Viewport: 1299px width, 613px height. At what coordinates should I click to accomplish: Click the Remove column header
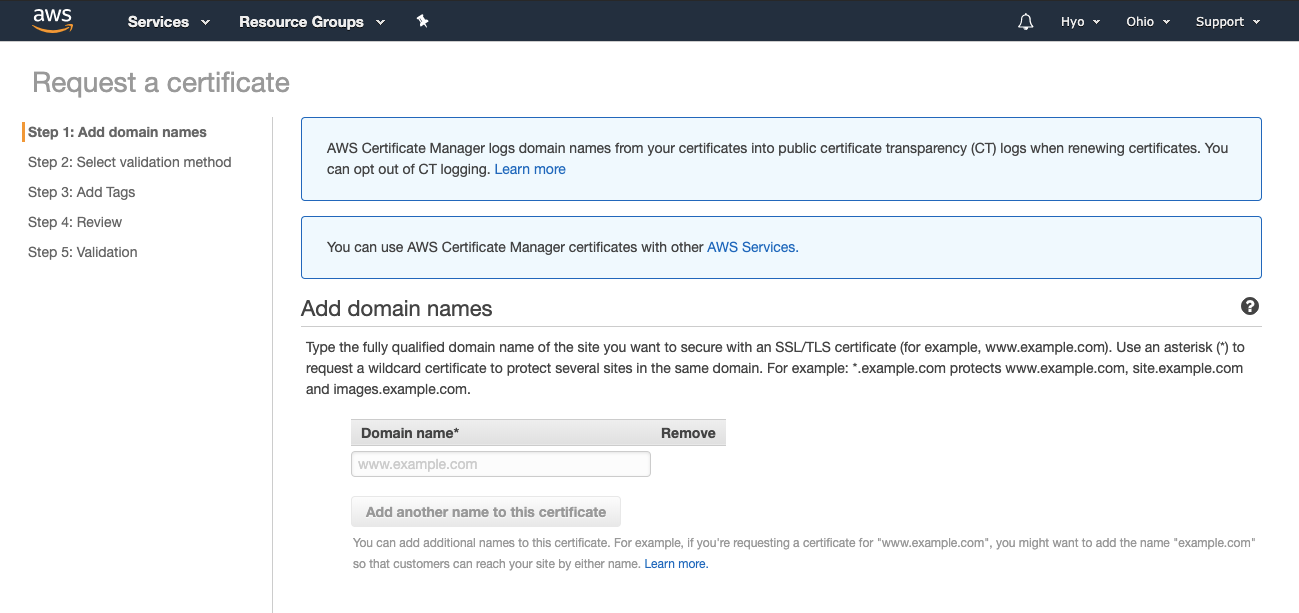coord(687,432)
